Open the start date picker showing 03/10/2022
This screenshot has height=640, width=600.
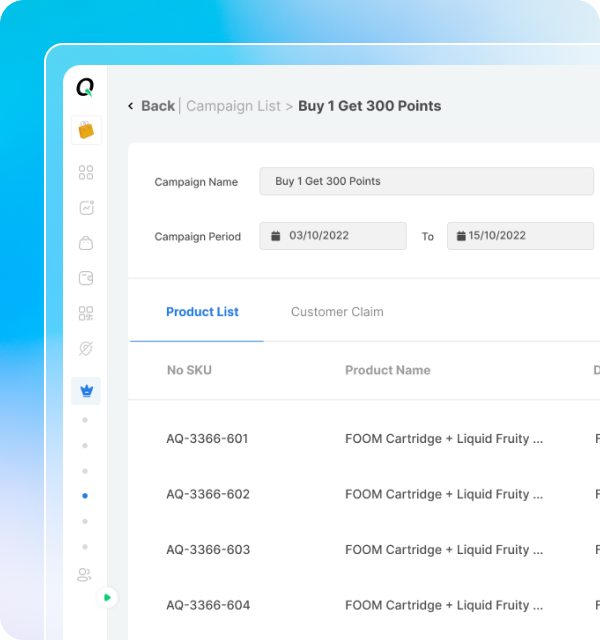(333, 236)
